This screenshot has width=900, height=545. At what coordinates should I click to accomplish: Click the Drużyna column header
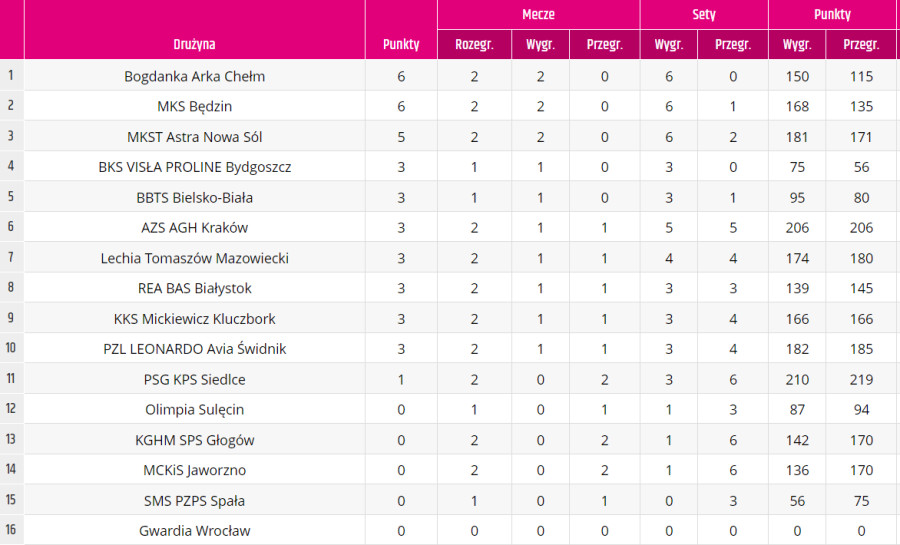coord(194,44)
